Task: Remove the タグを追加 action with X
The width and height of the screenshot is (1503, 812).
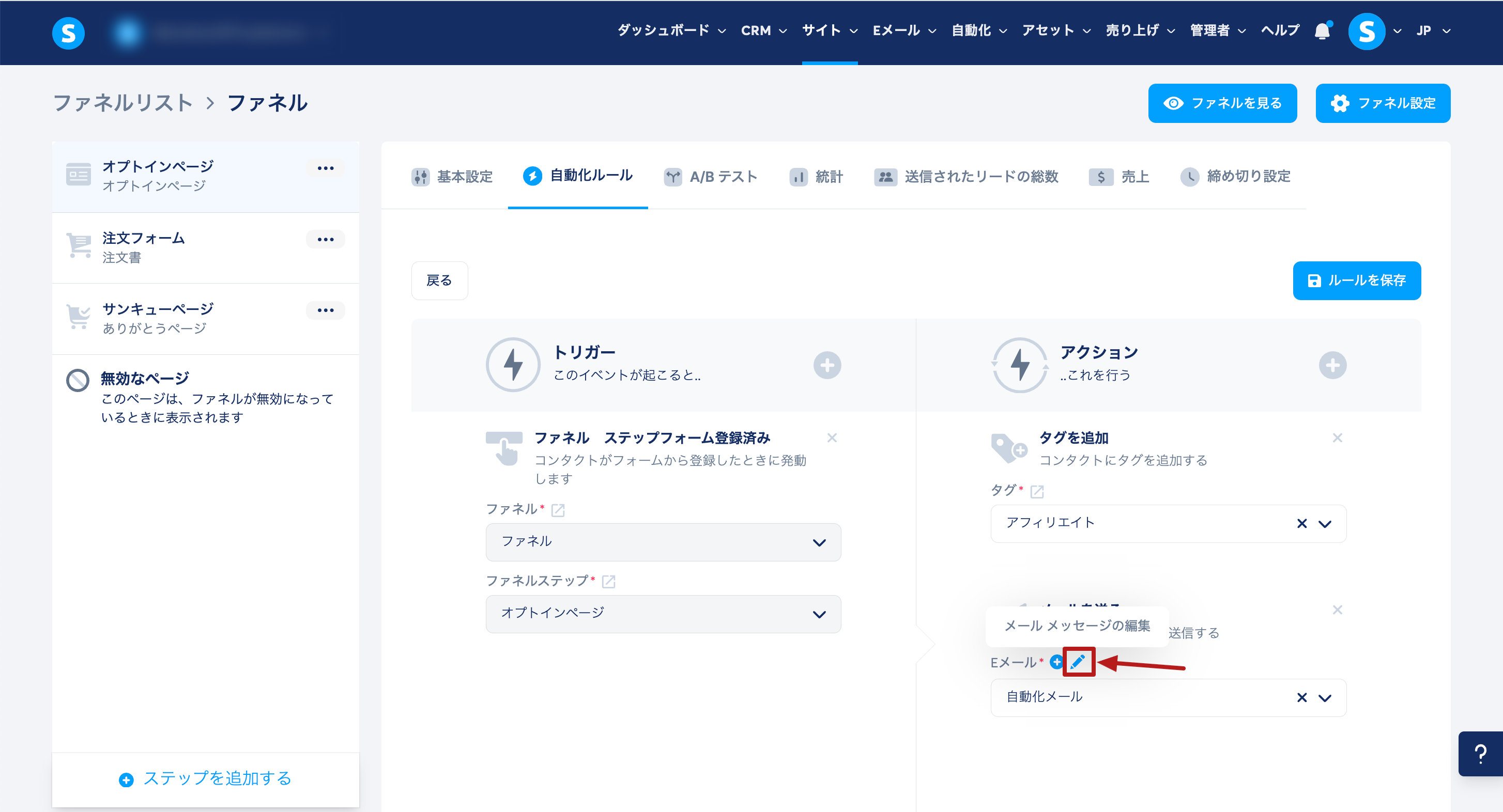Action: (1337, 438)
